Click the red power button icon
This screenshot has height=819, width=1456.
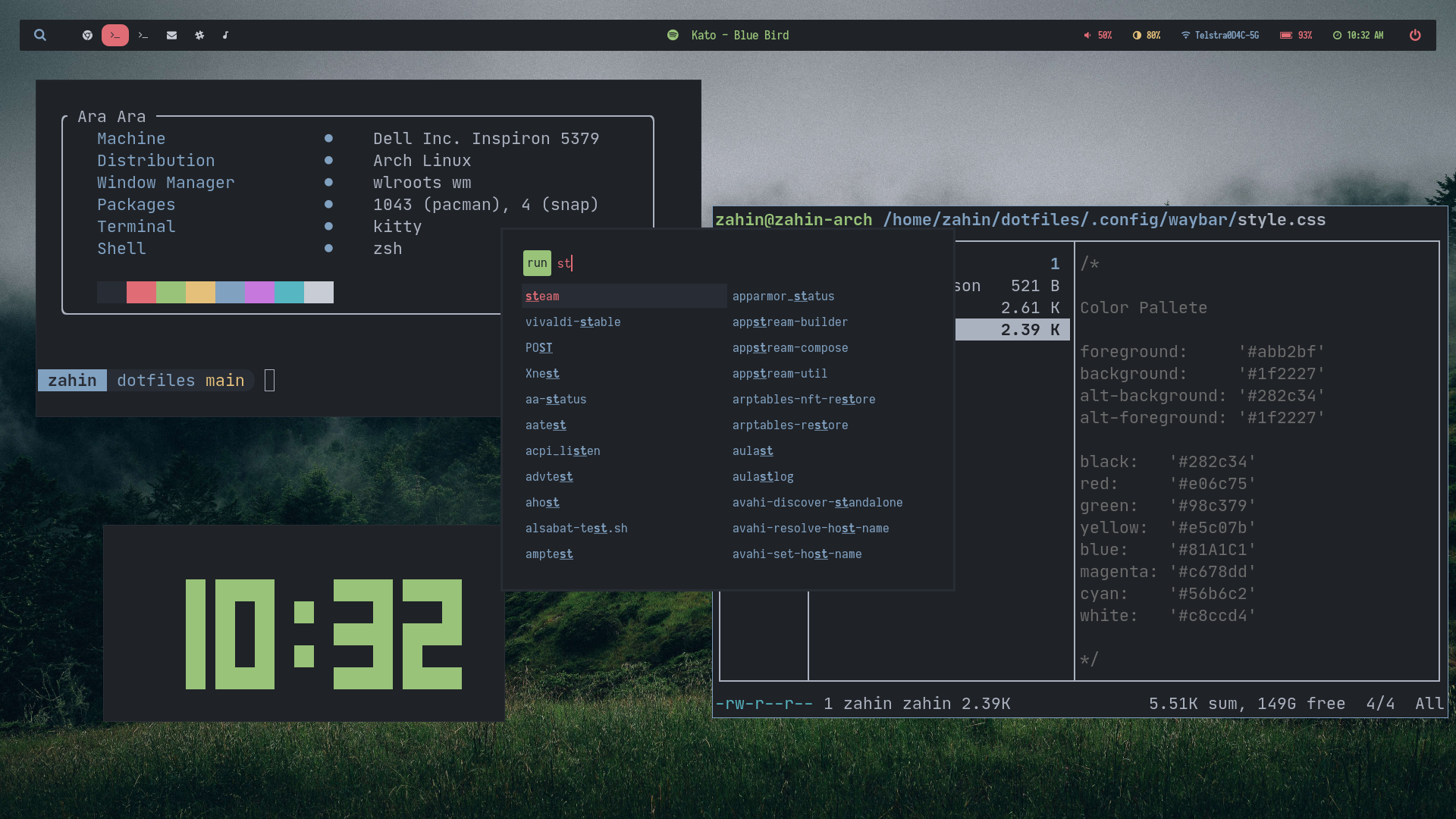tap(1415, 35)
